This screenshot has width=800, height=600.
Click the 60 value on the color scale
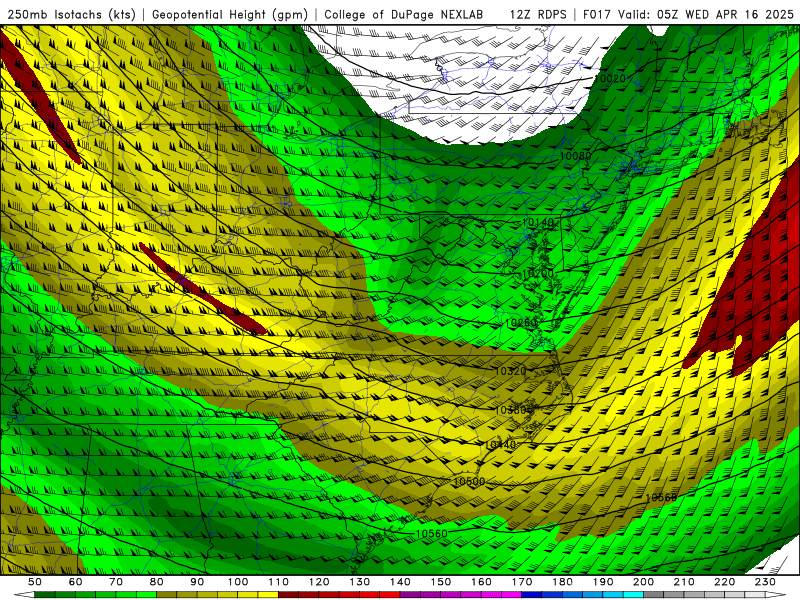76,582
